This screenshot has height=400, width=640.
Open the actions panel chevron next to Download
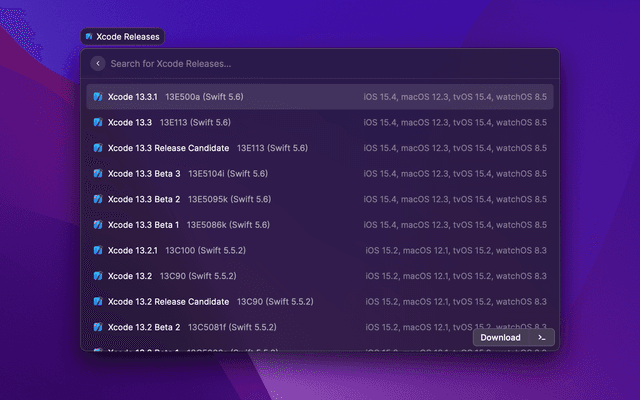[x=541, y=338]
